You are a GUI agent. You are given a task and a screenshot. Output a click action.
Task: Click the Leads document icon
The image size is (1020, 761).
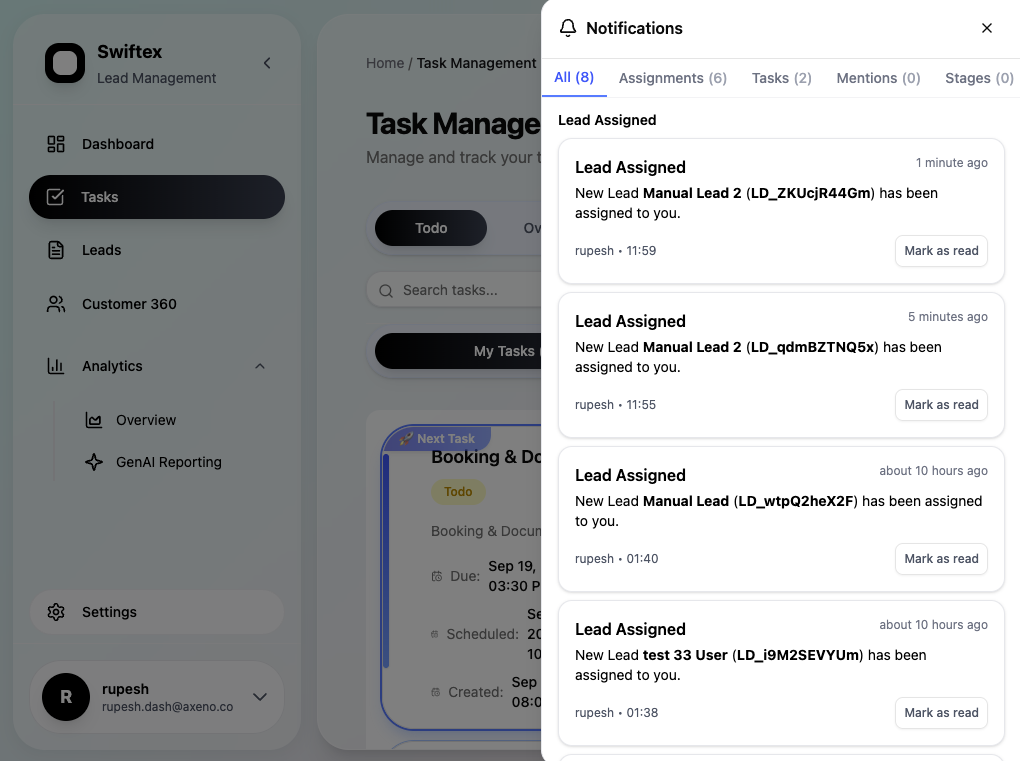[x=56, y=250]
